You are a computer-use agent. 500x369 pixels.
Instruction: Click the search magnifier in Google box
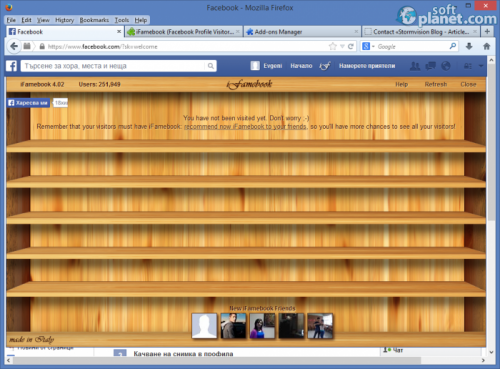click(x=452, y=46)
